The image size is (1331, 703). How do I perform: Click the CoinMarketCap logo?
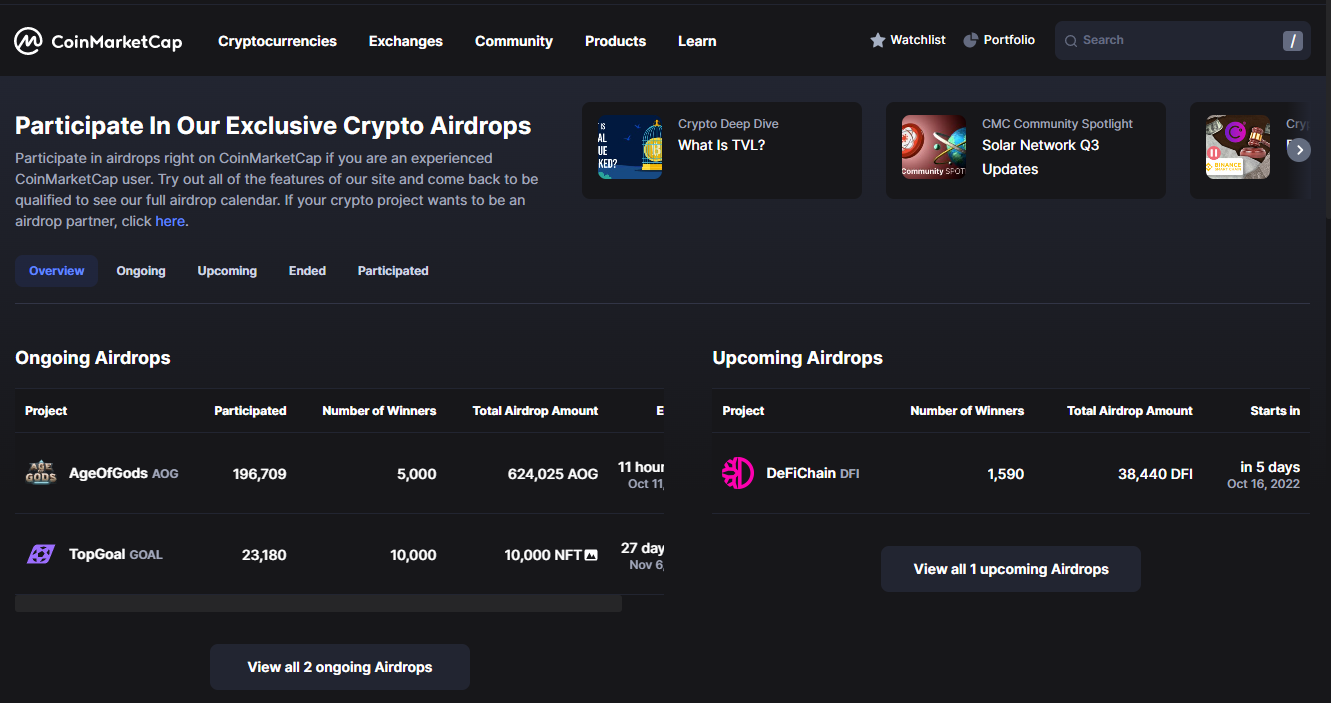click(98, 41)
